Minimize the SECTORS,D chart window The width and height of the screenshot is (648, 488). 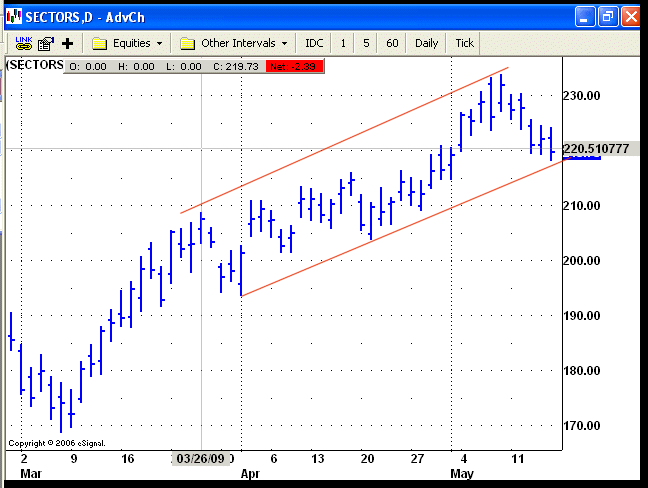[584, 17]
